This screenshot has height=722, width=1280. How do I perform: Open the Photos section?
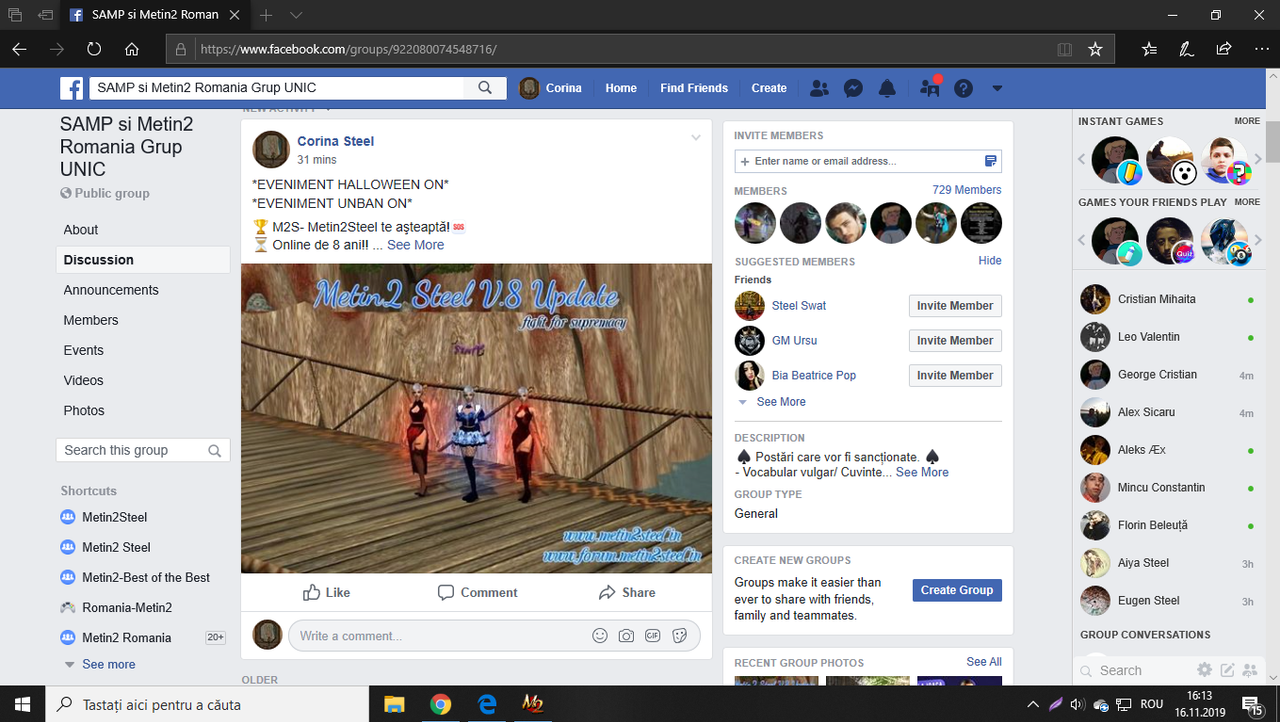[143, 410]
